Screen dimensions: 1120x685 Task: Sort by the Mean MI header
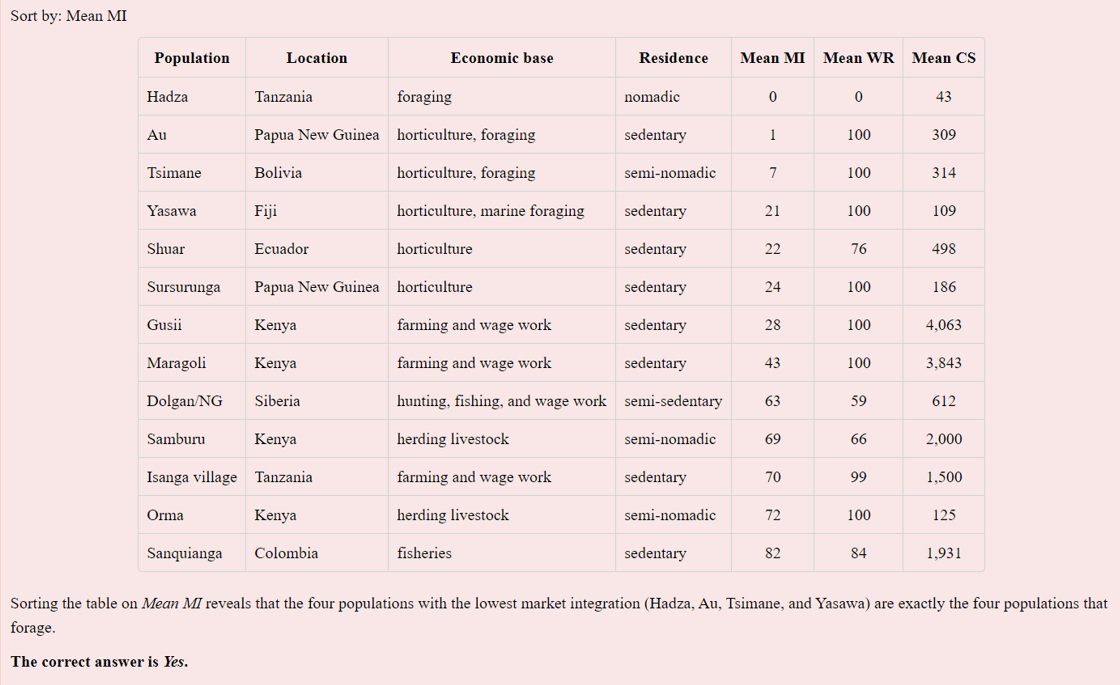point(772,58)
